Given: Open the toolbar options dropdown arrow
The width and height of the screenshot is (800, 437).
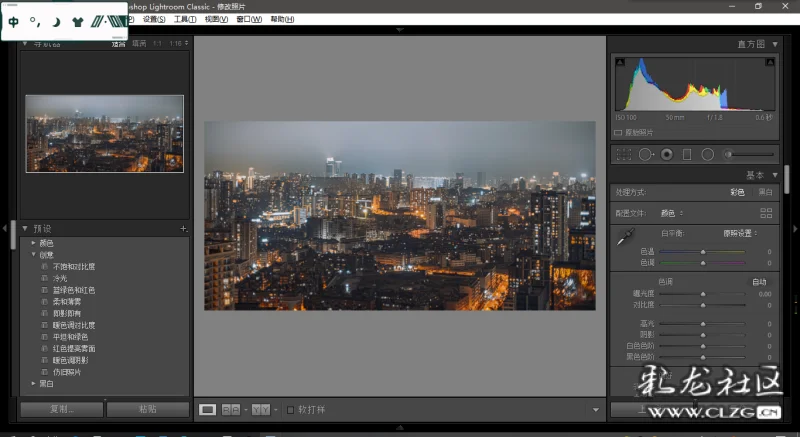Looking at the screenshot, I should [595, 409].
